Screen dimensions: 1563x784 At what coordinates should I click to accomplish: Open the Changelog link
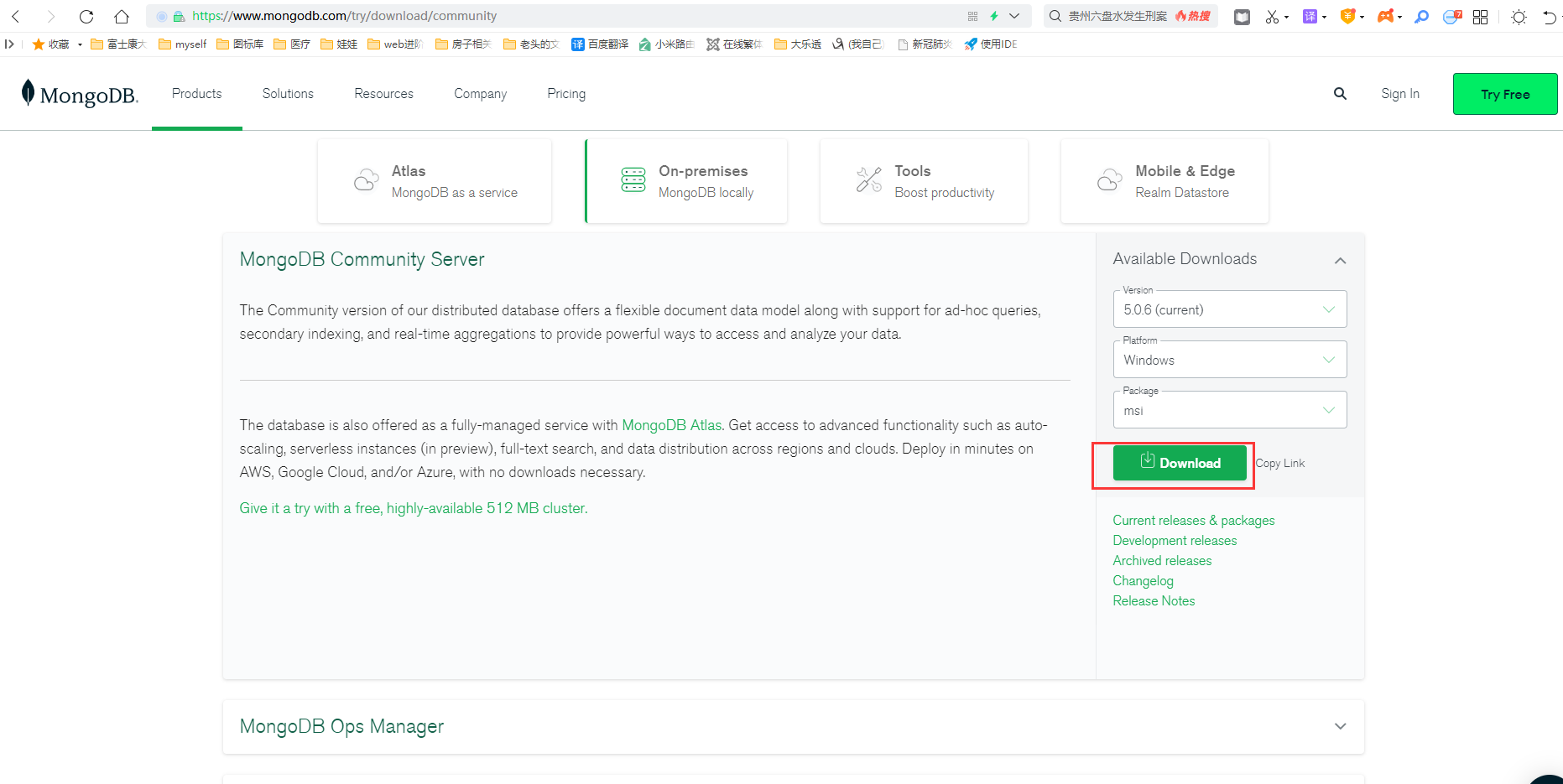coord(1143,581)
